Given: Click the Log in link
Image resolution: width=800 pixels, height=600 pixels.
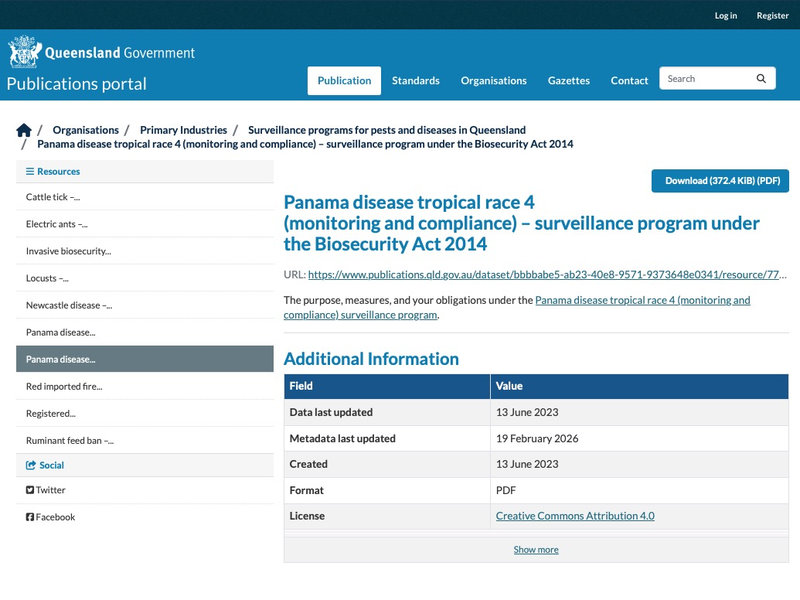Looking at the screenshot, I should point(726,15).
